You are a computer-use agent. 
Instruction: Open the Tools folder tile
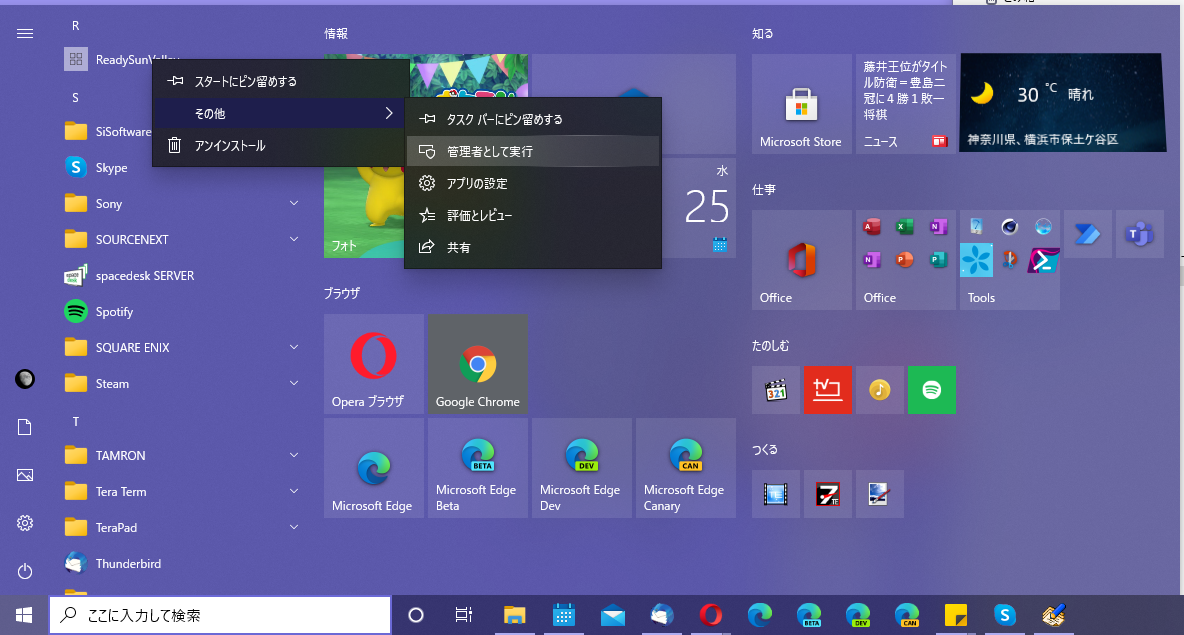click(1010, 260)
